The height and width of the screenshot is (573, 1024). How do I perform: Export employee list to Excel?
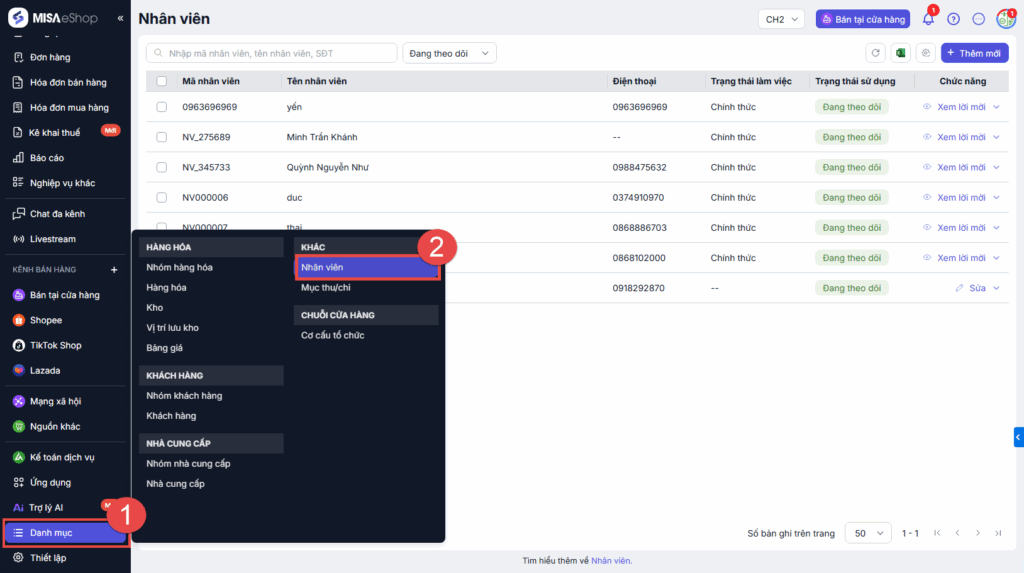(x=901, y=53)
